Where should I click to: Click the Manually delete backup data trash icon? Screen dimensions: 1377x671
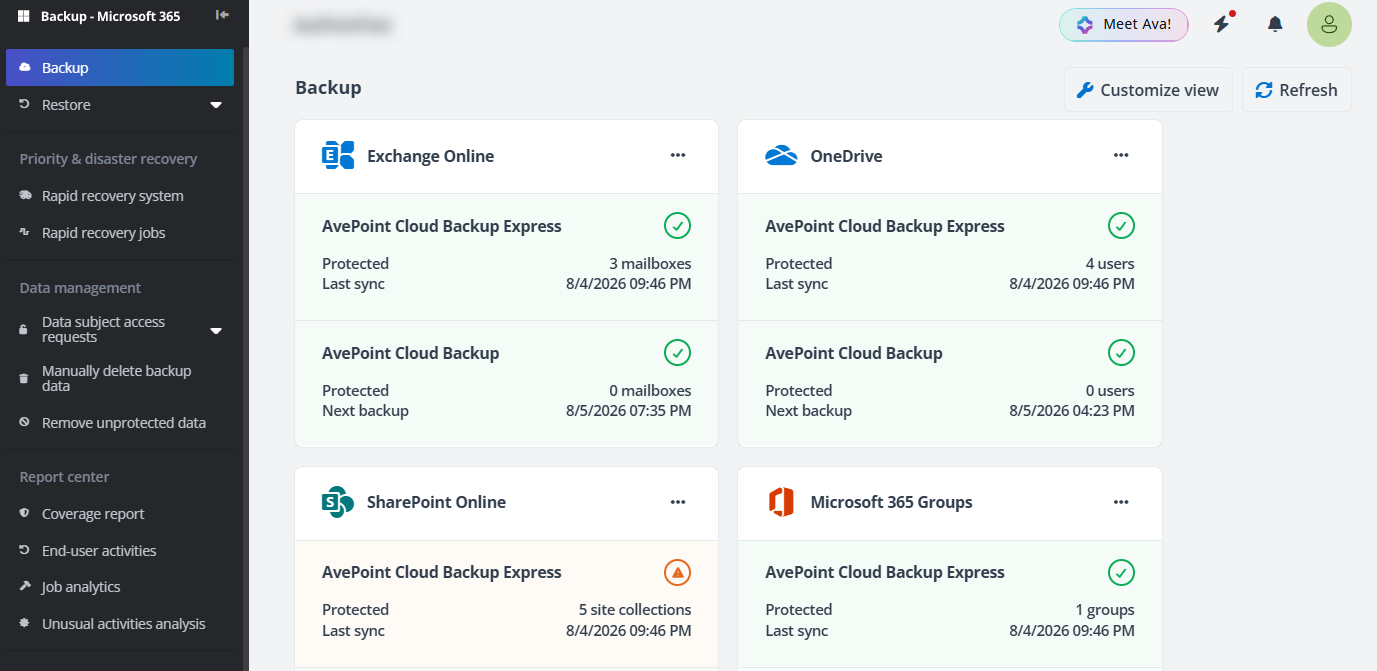25,379
